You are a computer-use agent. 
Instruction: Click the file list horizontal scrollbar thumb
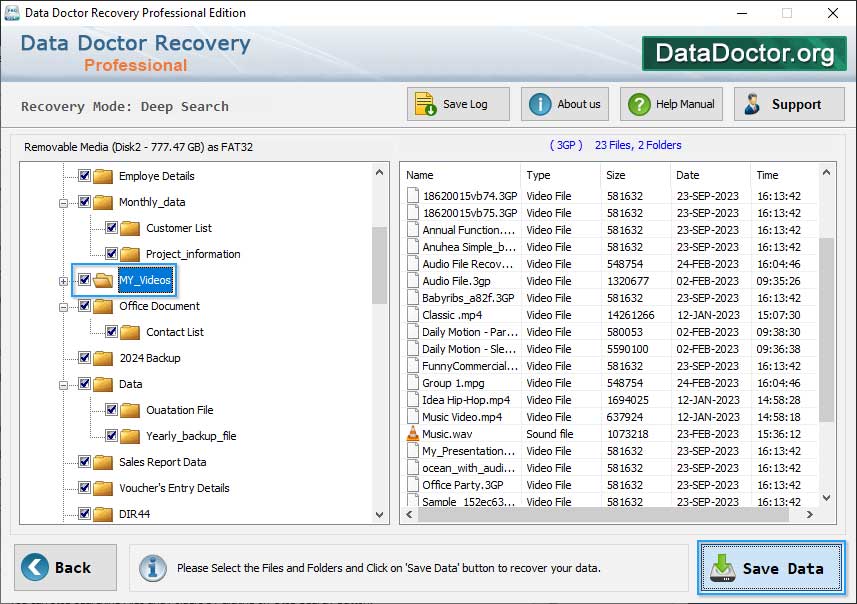603,514
